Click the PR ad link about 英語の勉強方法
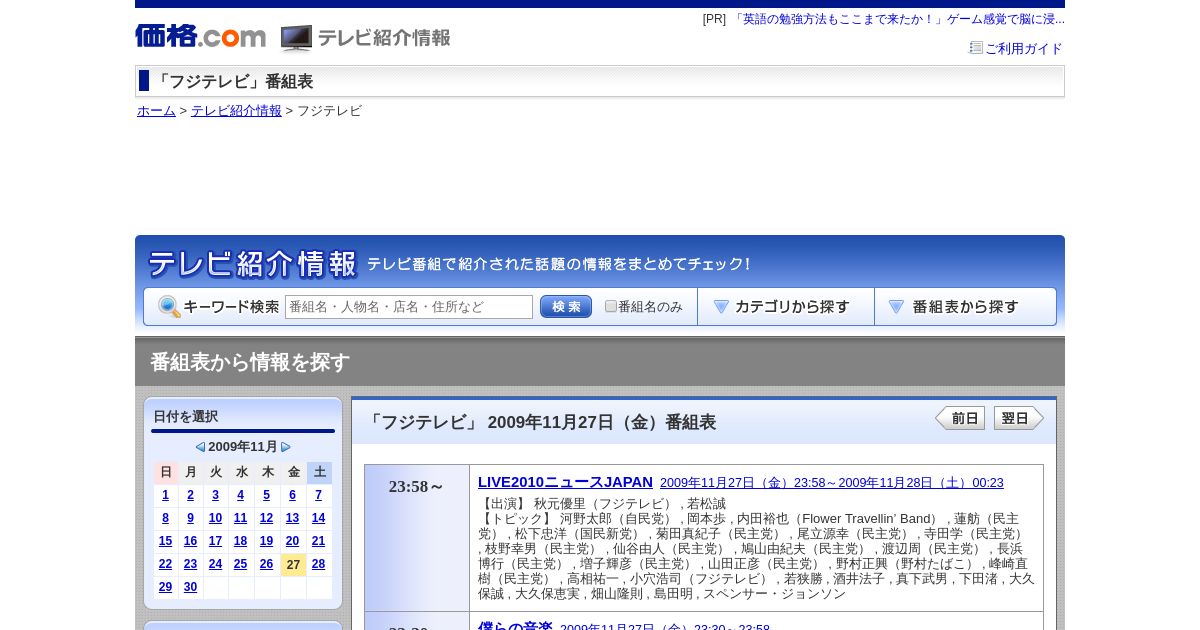The height and width of the screenshot is (630, 1200). coord(897,19)
